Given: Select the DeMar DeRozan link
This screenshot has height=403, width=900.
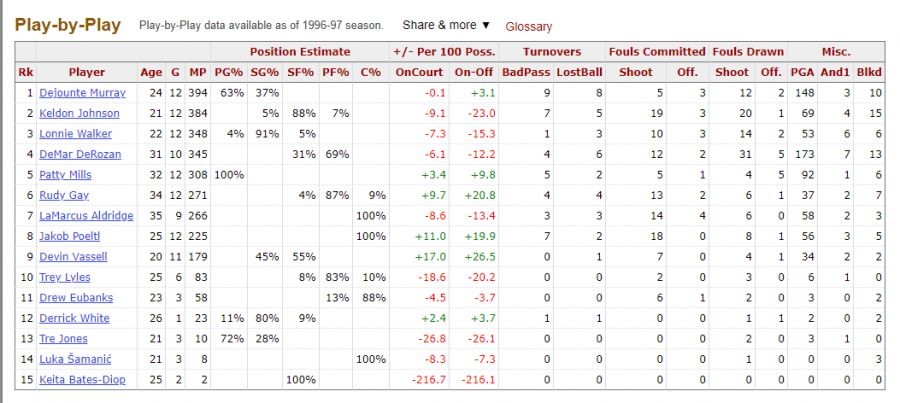Looking at the screenshot, I should pyautogui.click(x=78, y=154).
